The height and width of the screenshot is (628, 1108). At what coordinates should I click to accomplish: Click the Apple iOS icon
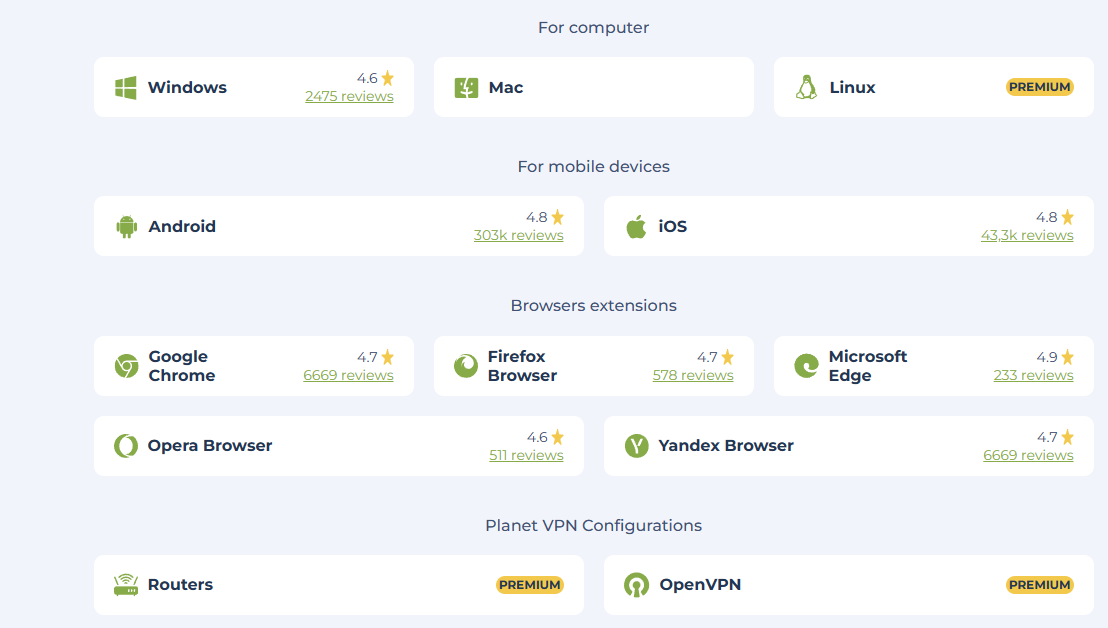point(636,227)
